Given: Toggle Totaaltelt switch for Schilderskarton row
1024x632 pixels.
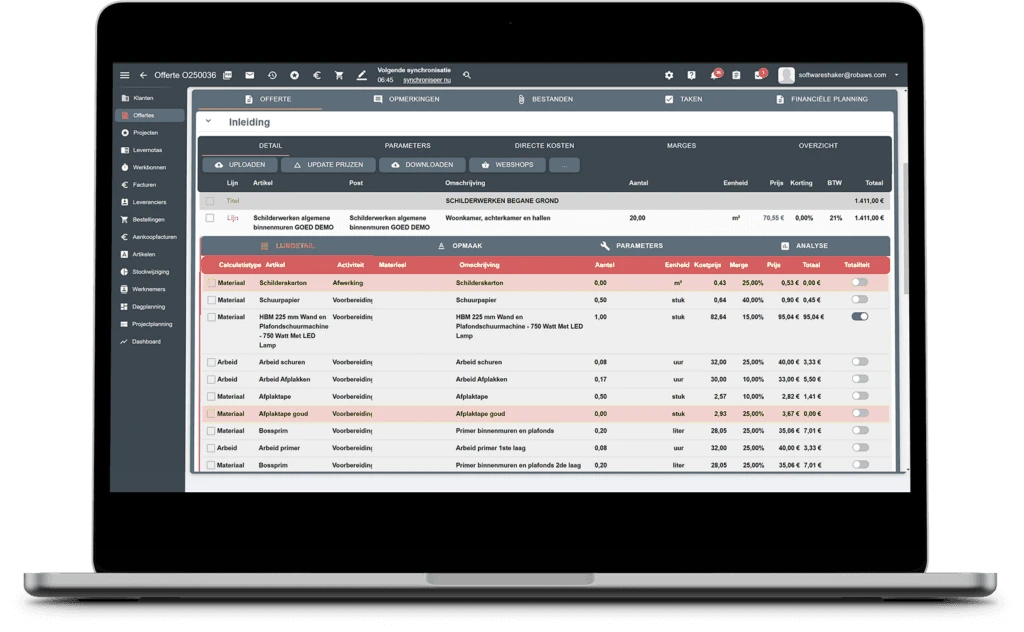Looking at the screenshot, I should click(x=859, y=282).
